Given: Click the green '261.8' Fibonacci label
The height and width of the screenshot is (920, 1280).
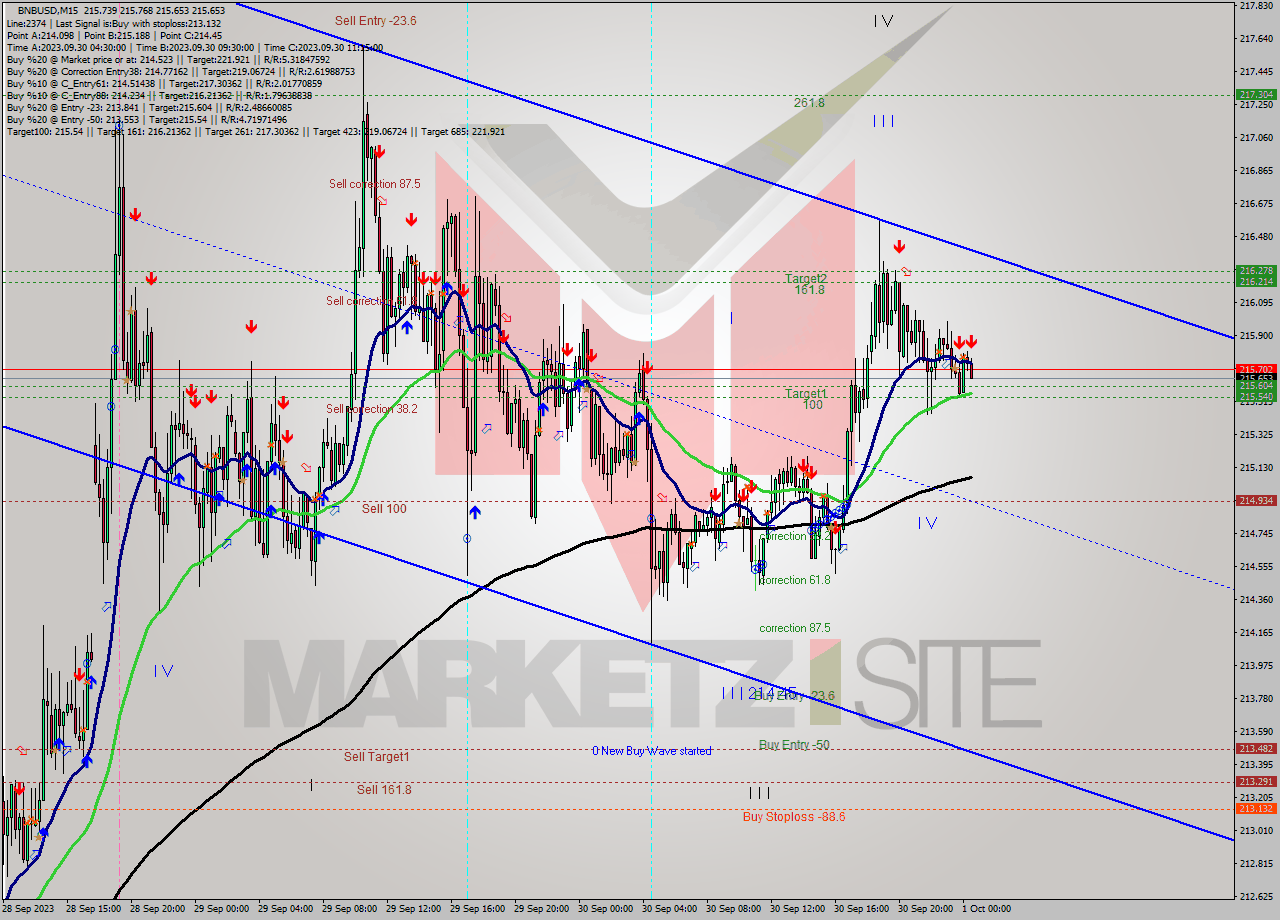Looking at the screenshot, I should click(809, 103).
